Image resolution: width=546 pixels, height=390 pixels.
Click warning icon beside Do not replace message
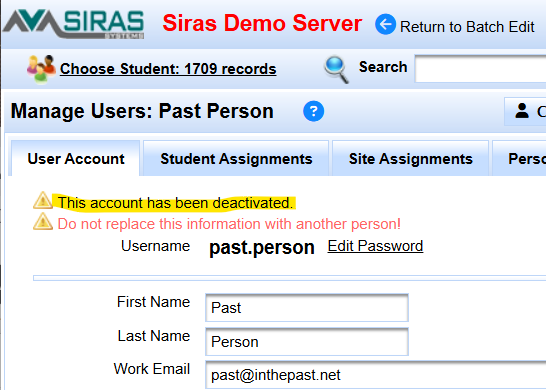click(43, 221)
